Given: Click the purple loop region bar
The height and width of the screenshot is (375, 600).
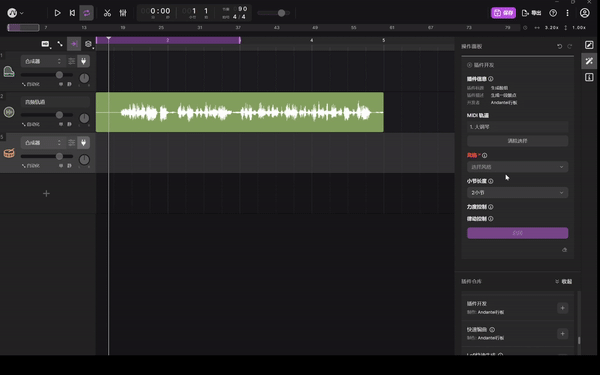Looking at the screenshot, I should [168, 40].
